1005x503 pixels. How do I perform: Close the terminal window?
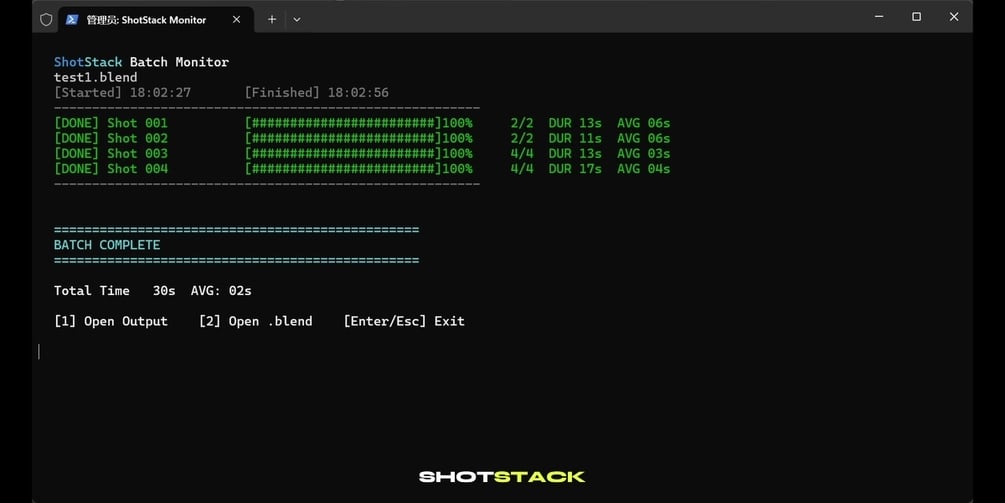pos(954,17)
